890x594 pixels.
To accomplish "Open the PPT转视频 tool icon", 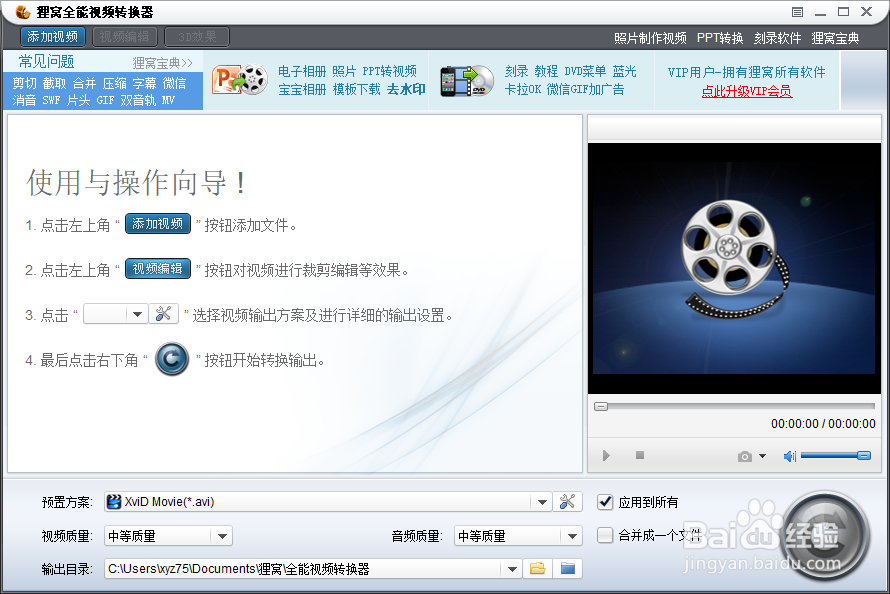I will [x=240, y=82].
